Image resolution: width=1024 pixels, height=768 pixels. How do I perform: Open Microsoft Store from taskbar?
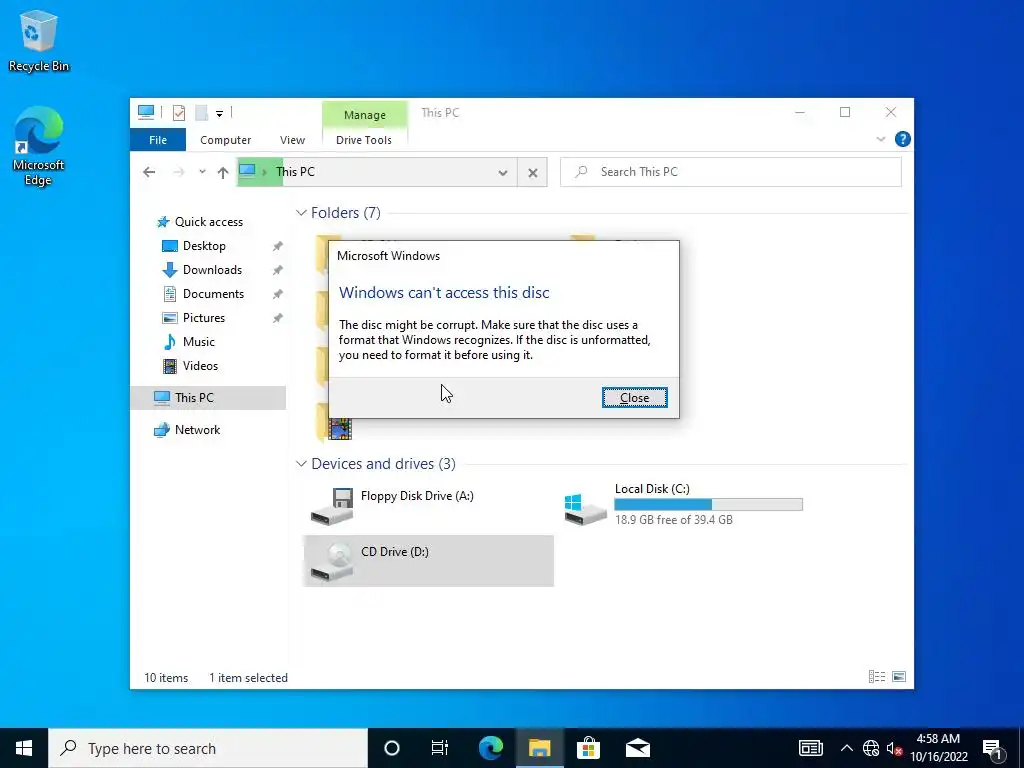588,748
